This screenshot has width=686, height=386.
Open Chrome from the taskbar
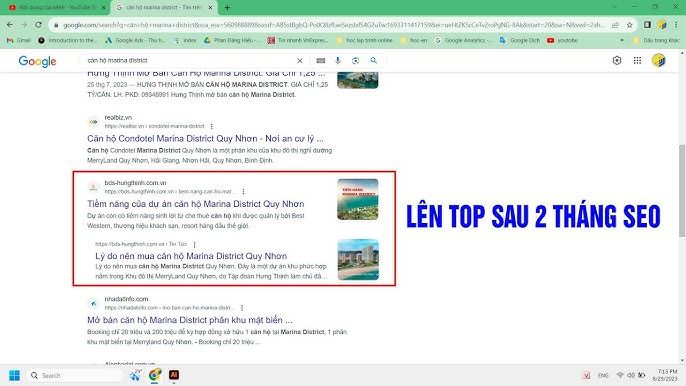(x=155, y=375)
